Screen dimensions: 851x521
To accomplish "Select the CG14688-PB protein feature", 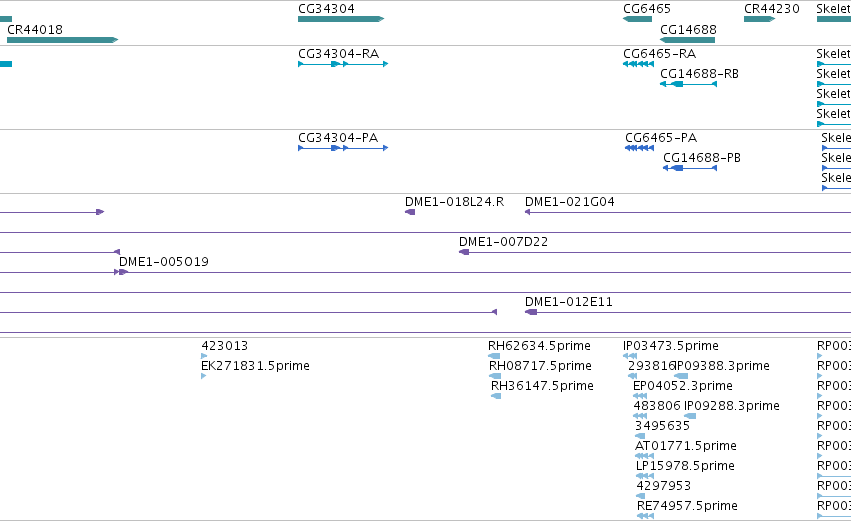I will 690,168.
